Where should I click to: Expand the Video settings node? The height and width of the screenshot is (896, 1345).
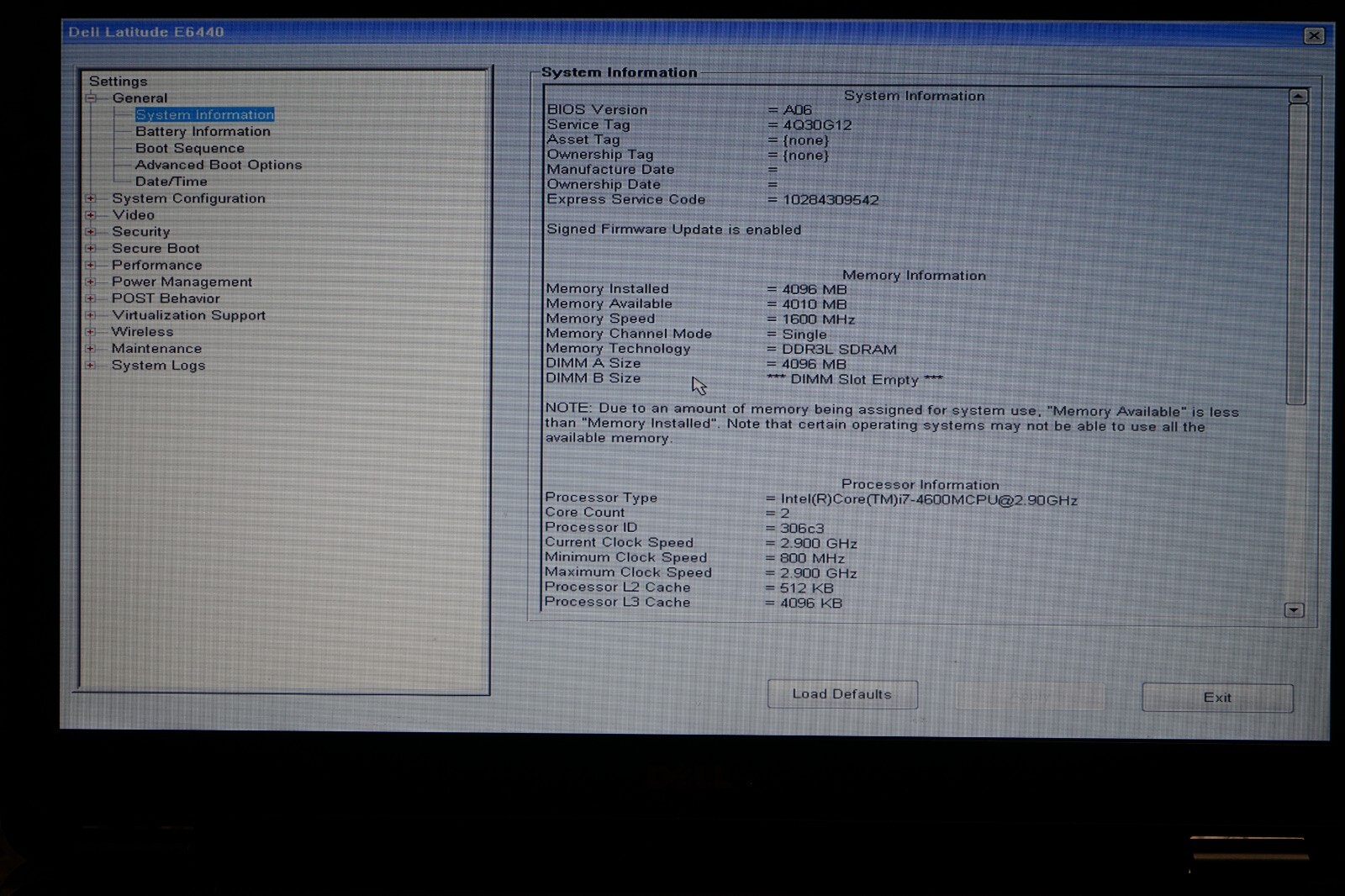click(x=91, y=215)
